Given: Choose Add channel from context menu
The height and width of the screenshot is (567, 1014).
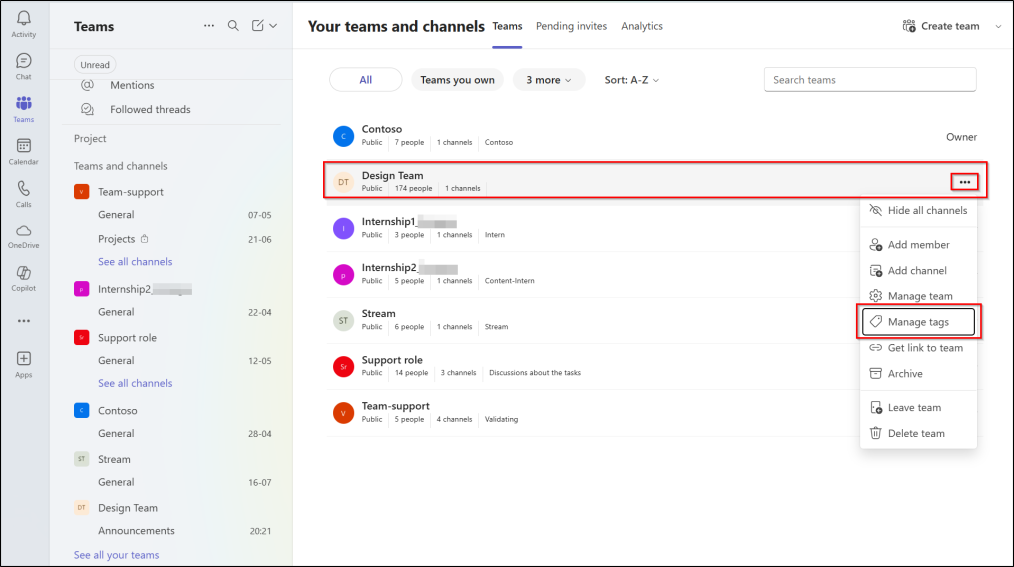Looking at the screenshot, I should click(x=918, y=270).
